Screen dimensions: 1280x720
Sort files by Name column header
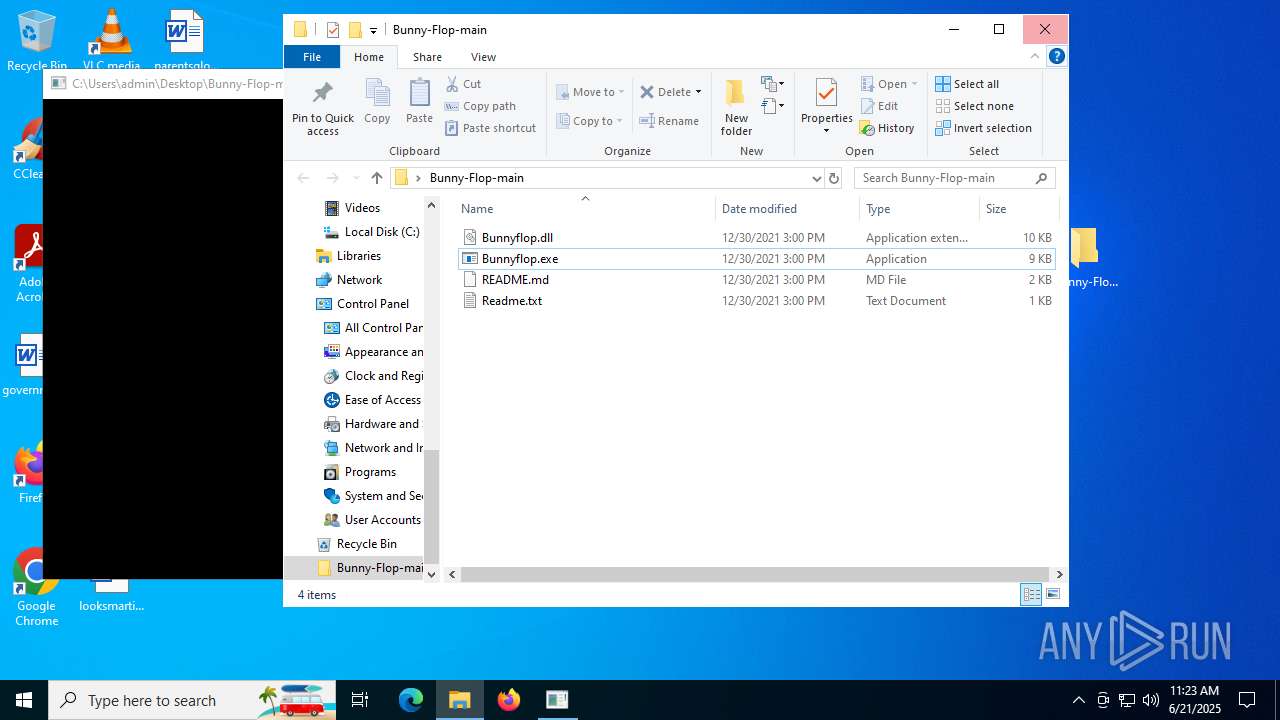click(585, 209)
